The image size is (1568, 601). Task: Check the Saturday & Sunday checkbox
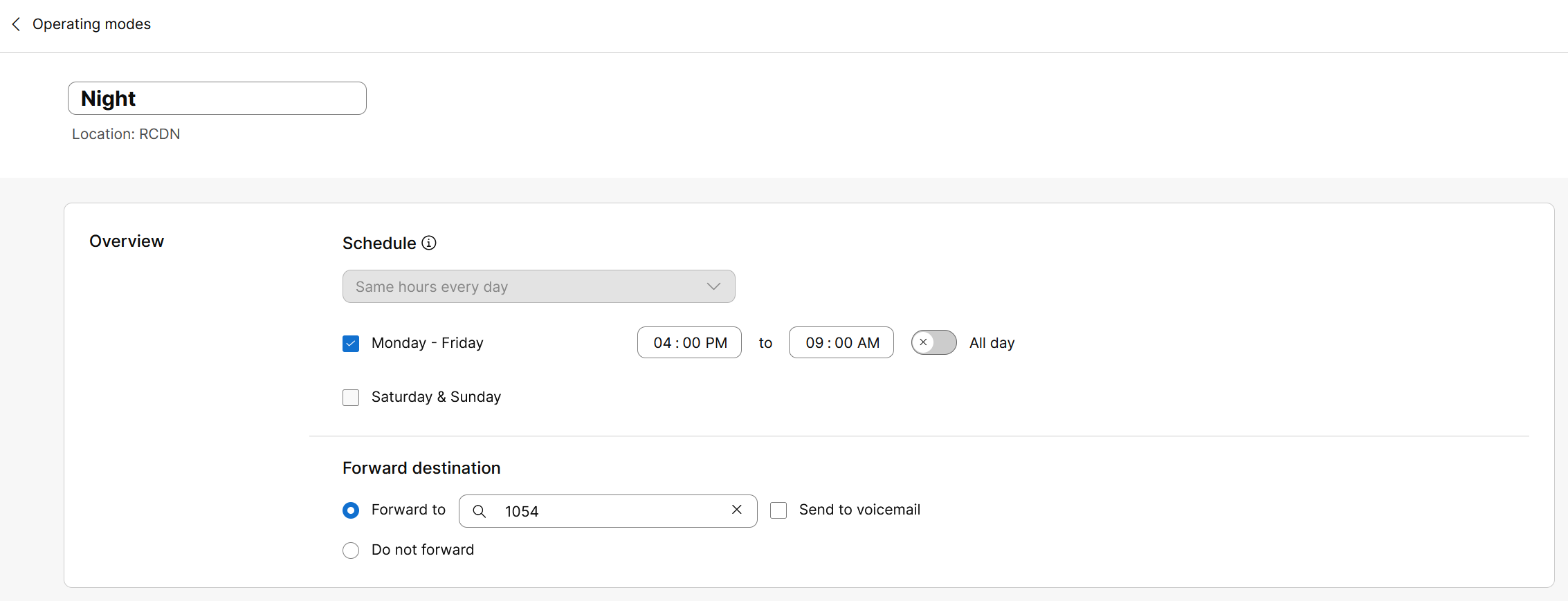351,398
